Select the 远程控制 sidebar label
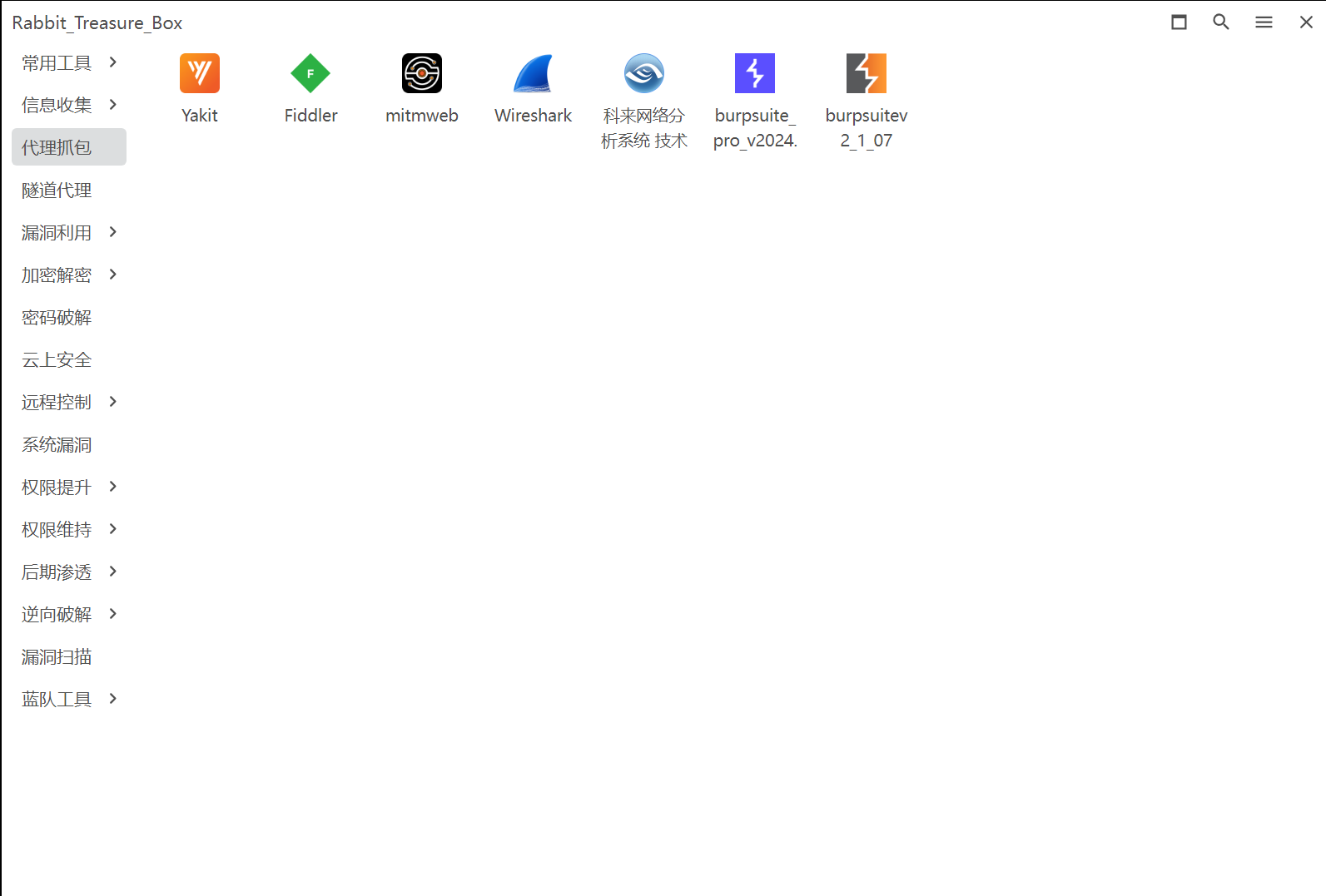This screenshot has height=896, width=1326. [57, 403]
